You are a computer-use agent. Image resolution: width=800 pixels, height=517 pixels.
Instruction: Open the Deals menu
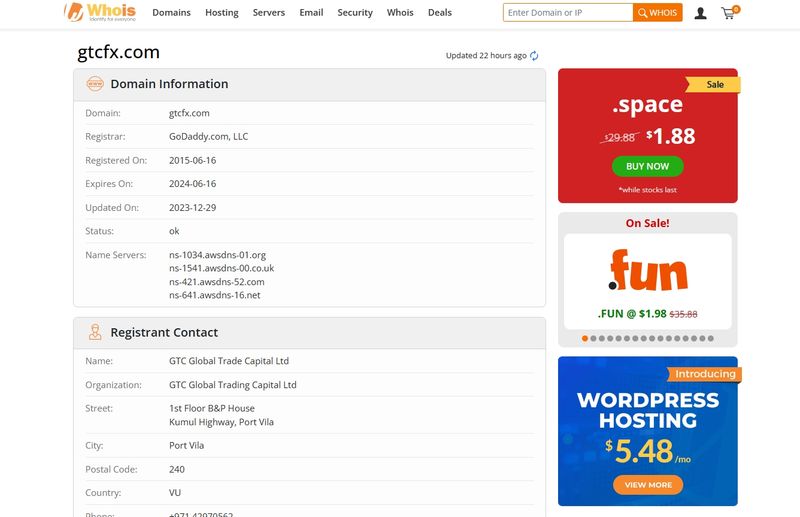(440, 13)
